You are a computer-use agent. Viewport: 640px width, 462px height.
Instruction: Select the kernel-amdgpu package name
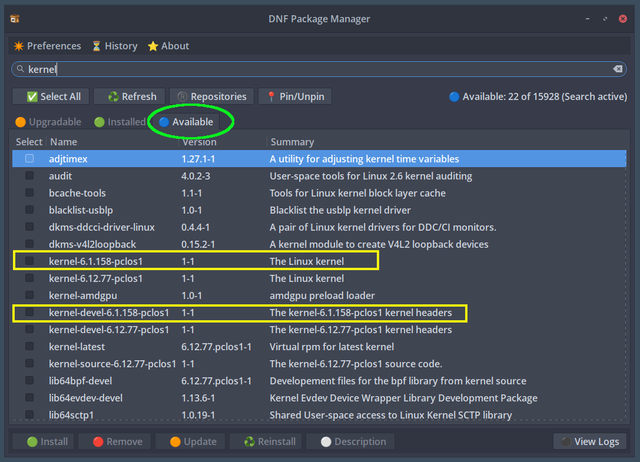tap(83, 295)
